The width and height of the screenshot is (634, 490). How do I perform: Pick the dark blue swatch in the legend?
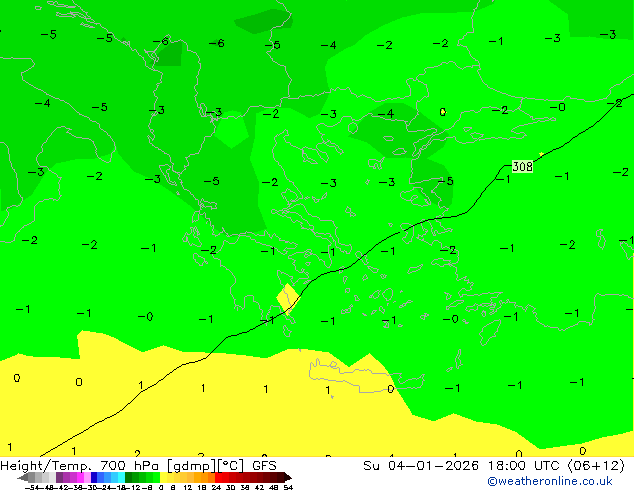[94, 477]
